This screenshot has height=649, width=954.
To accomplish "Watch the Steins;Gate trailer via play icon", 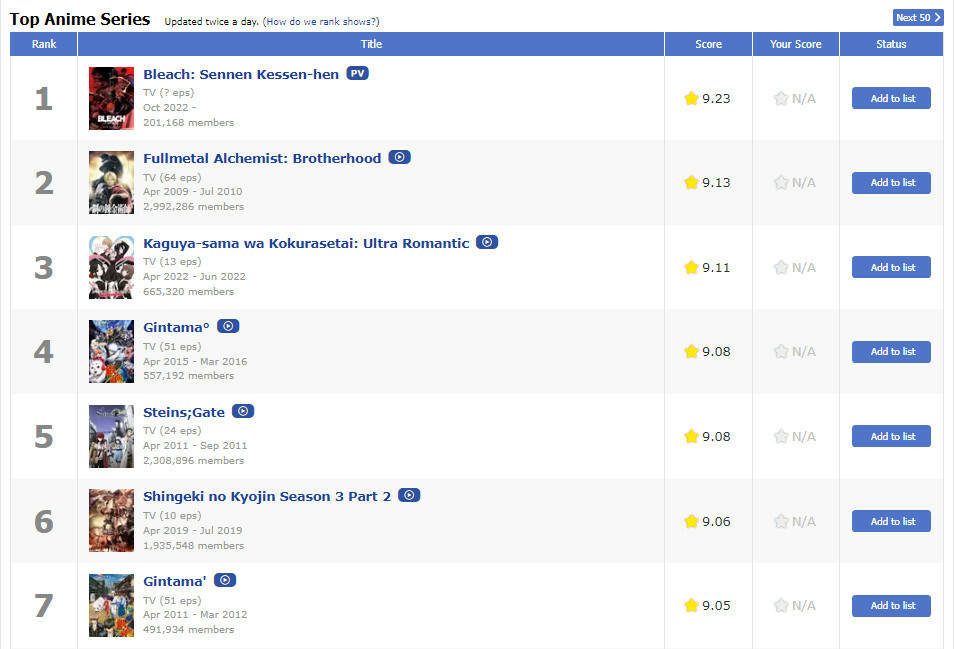I will pyautogui.click(x=243, y=412).
